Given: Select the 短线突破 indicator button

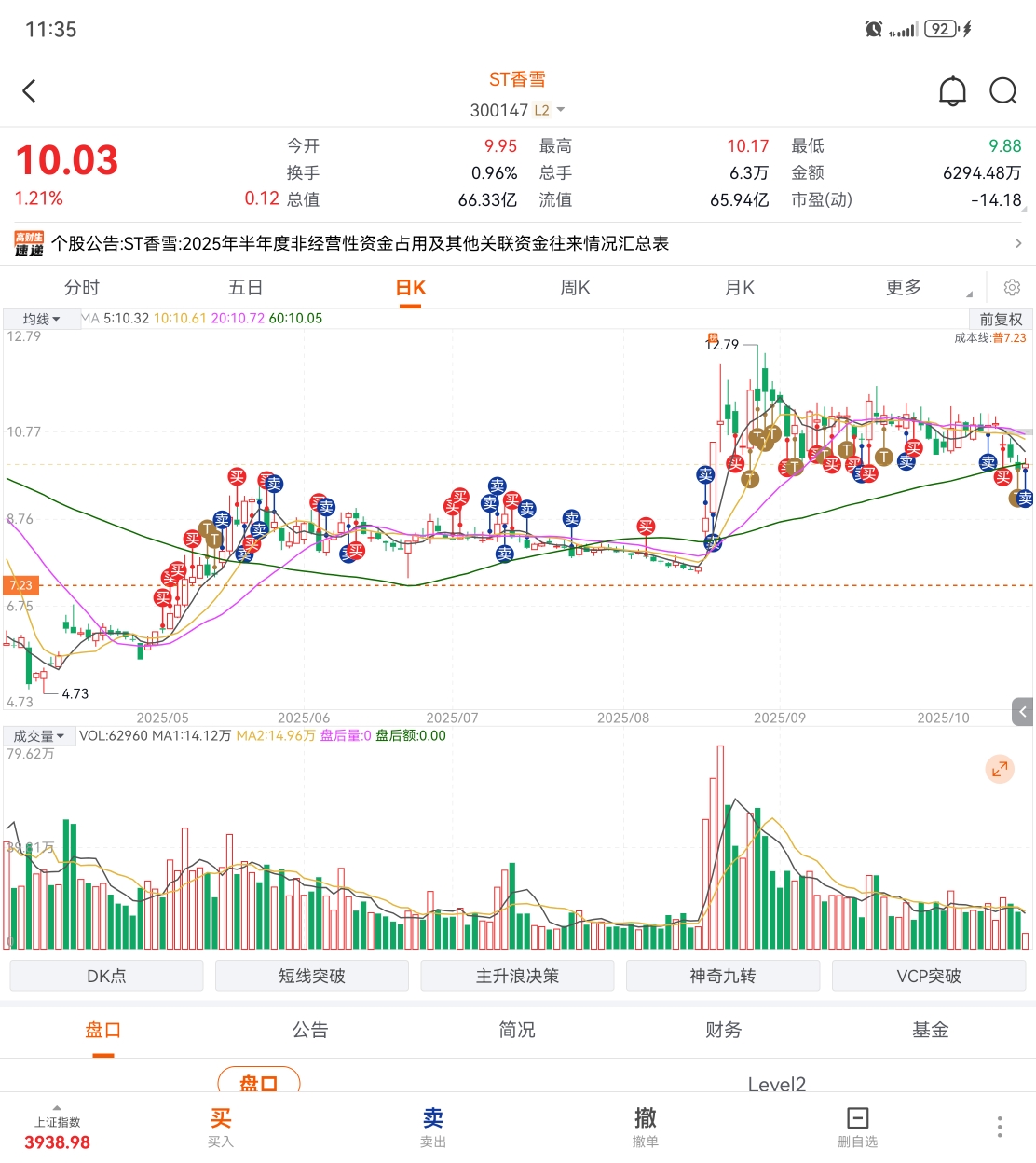Looking at the screenshot, I should click(312, 976).
